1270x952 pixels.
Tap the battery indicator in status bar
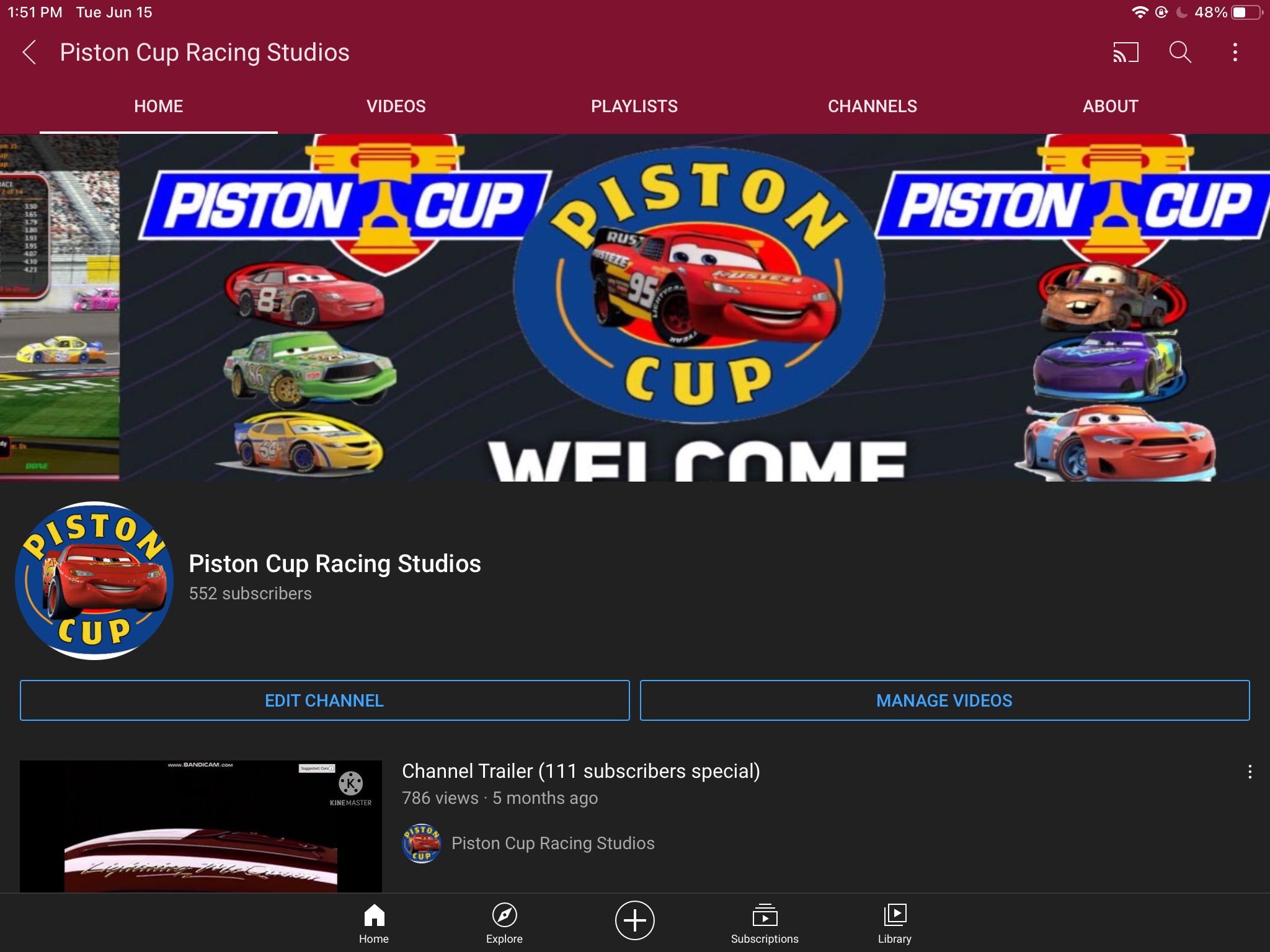tap(1247, 12)
